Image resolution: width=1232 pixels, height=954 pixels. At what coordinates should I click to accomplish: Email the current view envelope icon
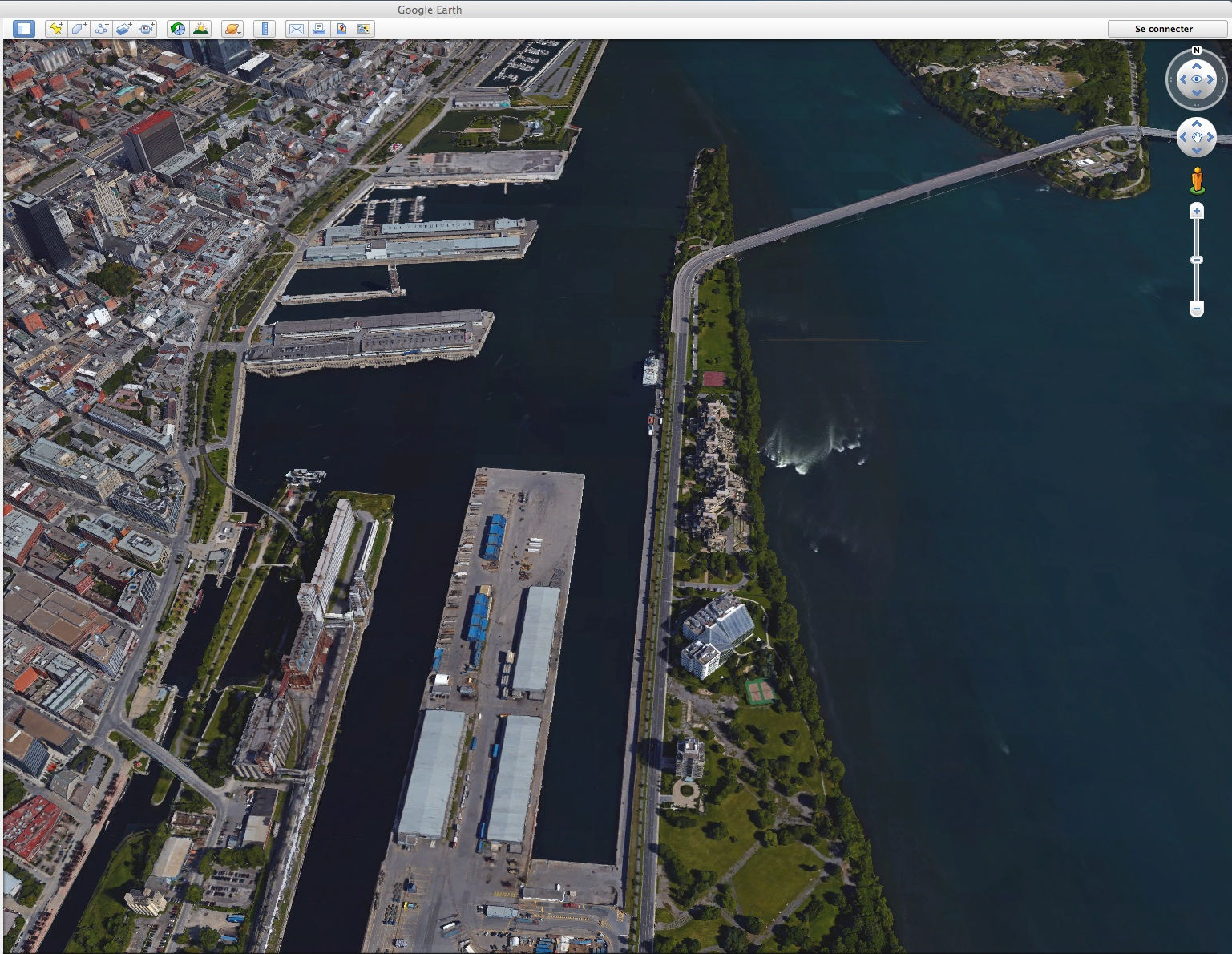[297, 29]
